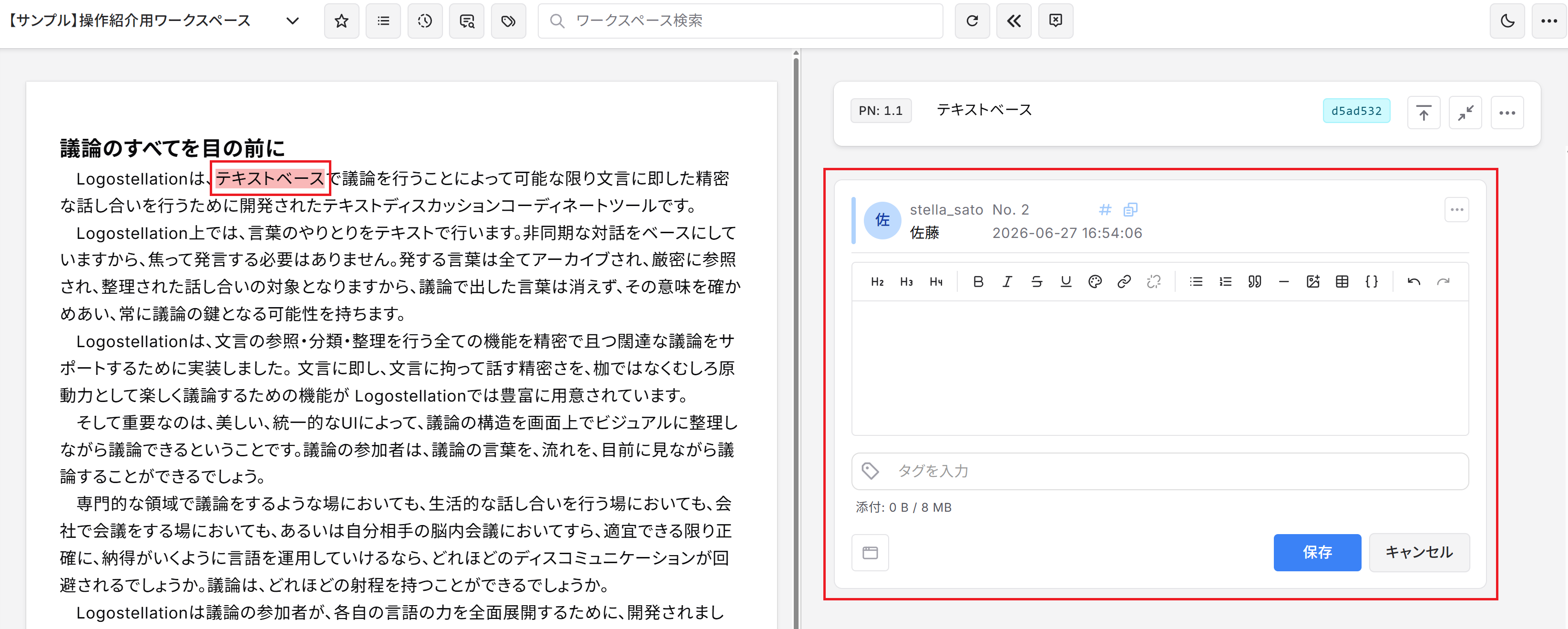Insert a blockquote

(1254, 282)
